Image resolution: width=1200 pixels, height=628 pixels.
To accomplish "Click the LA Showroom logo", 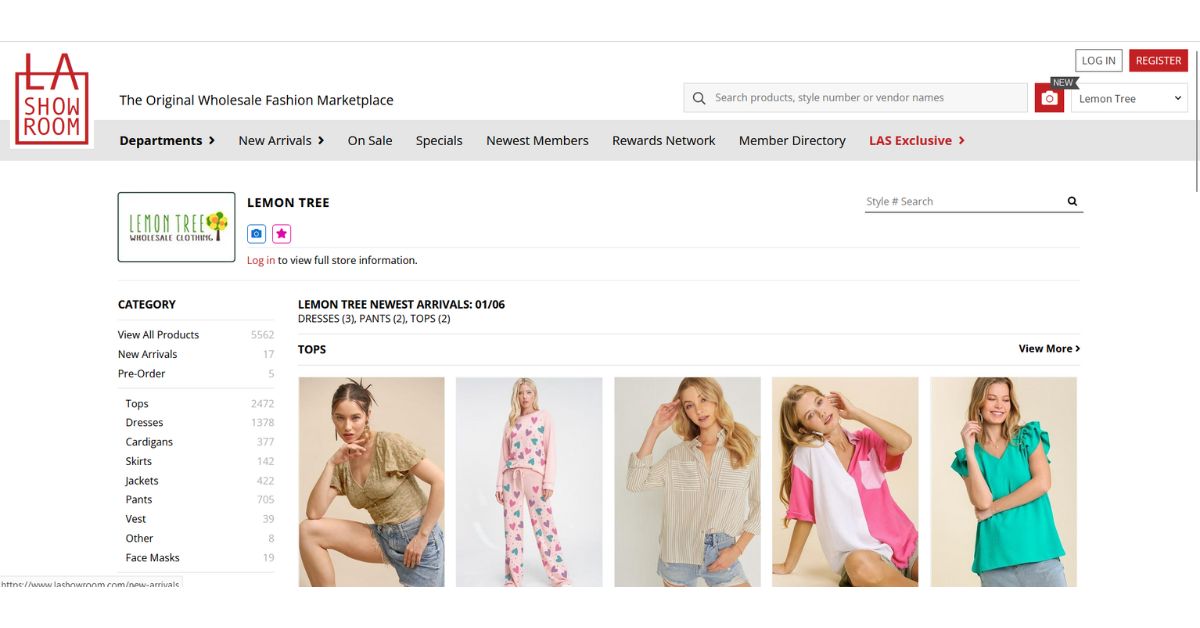I will tap(52, 98).
